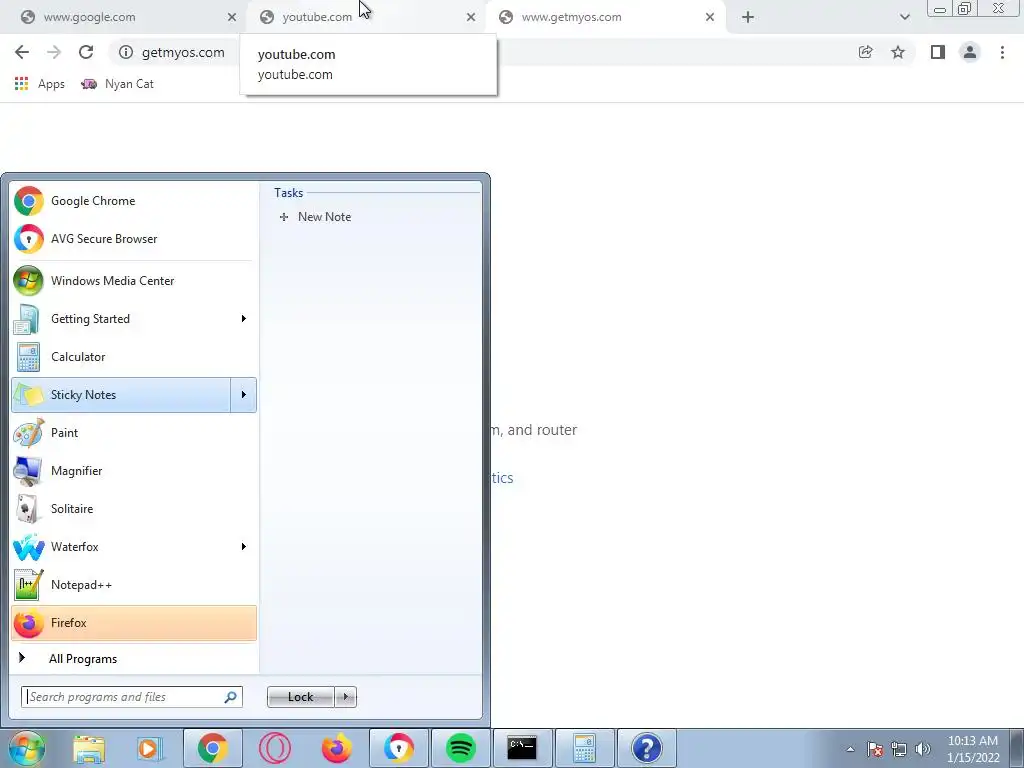The image size is (1024, 768).
Task: Reload the current page
Action: click(x=86, y=52)
